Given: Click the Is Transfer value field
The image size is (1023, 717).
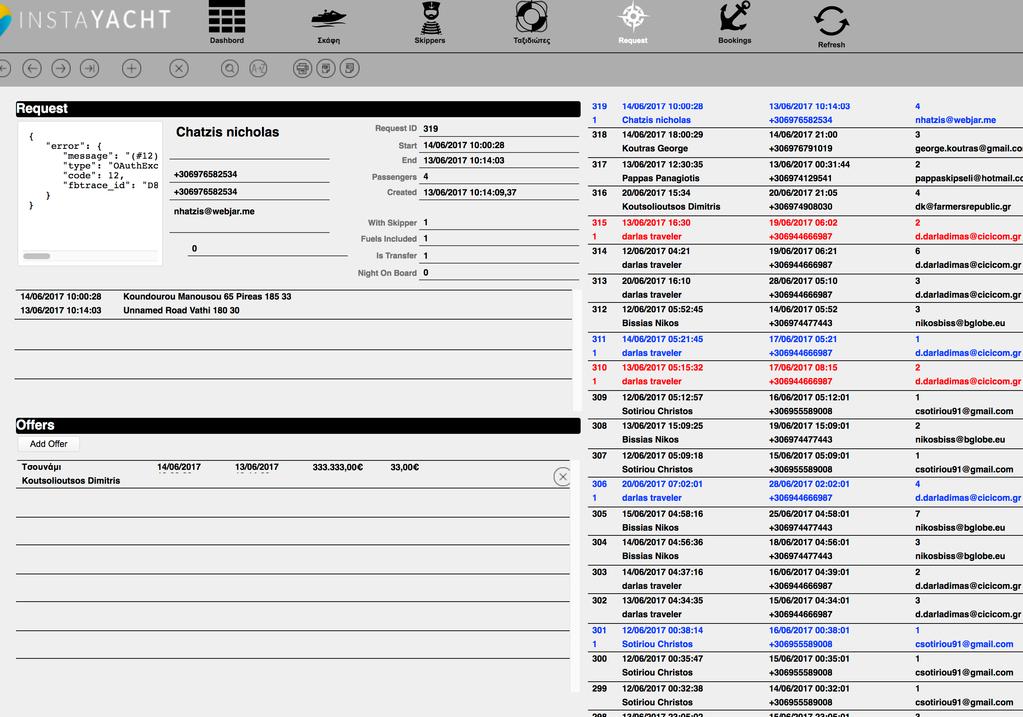Looking at the screenshot, I should coord(498,256).
